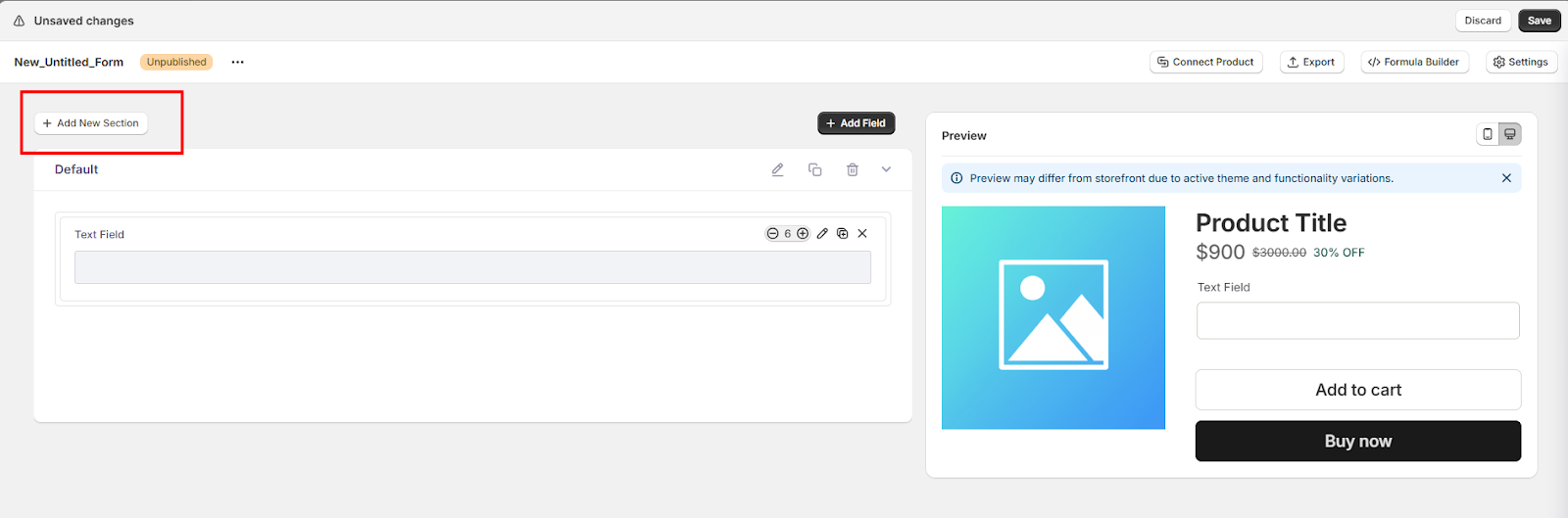
Task: Click Add New Section button
Action: point(91,123)
